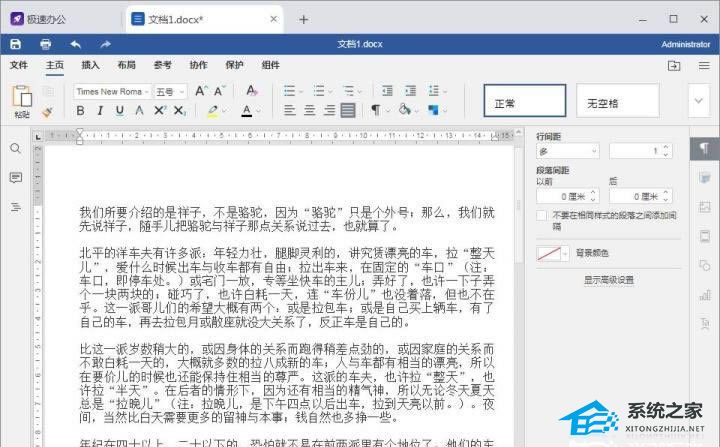Apply the 无空格 style

618,101
